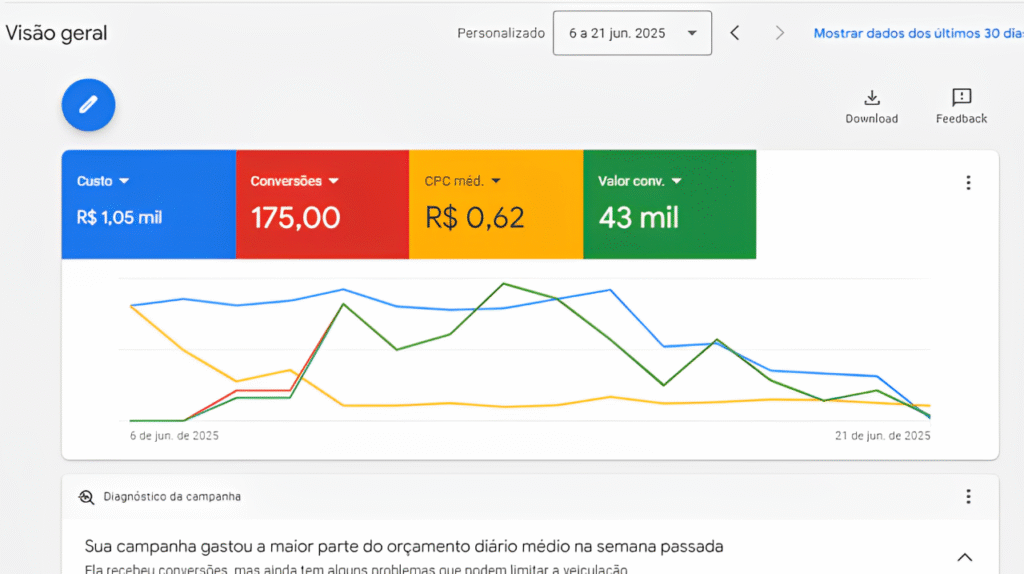Open the Feedback dialog
The image size is (1024, 574).
pyautogui.click(x=961, y=107)
